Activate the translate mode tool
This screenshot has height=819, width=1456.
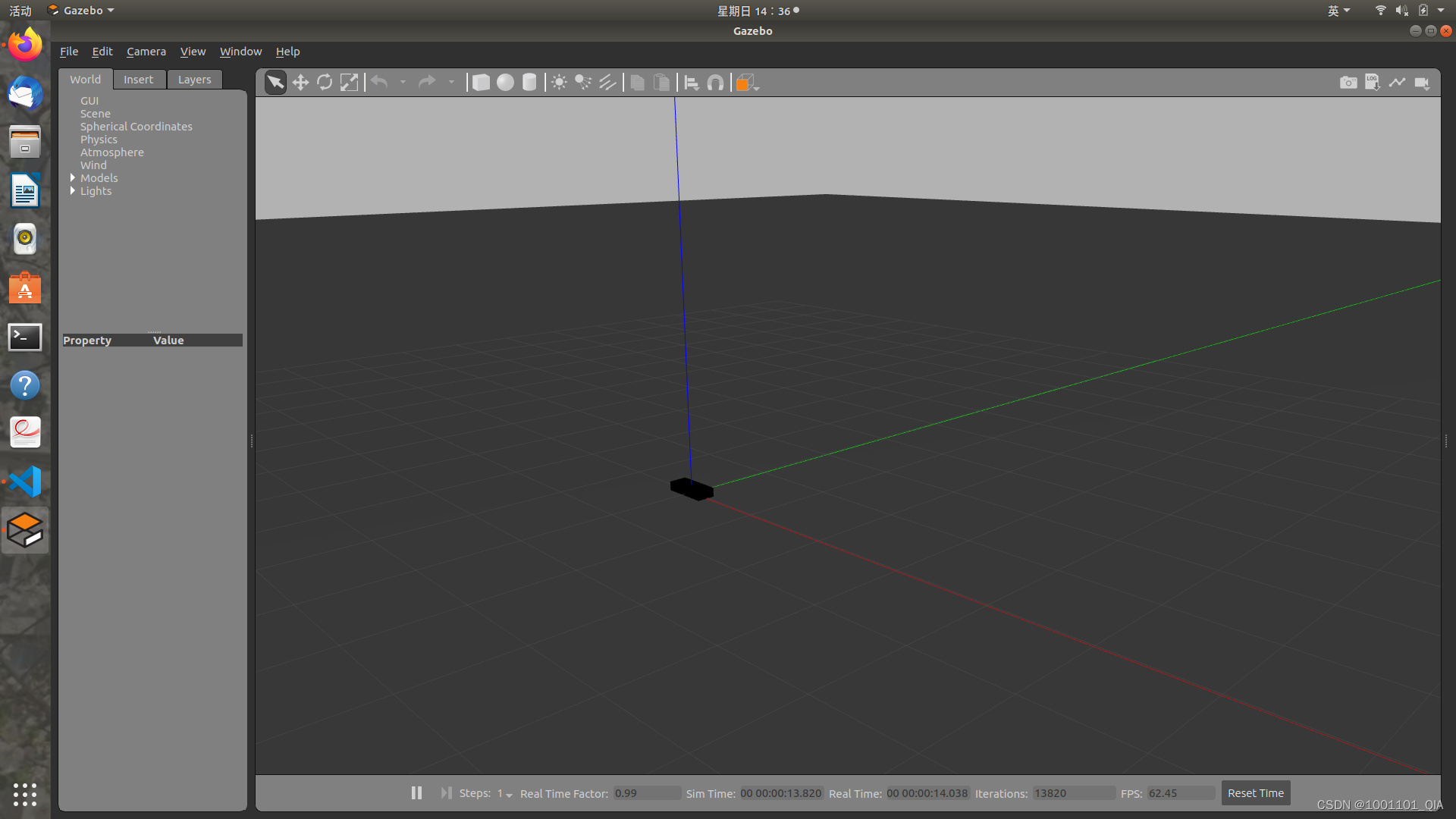click(x=300, y=82)
